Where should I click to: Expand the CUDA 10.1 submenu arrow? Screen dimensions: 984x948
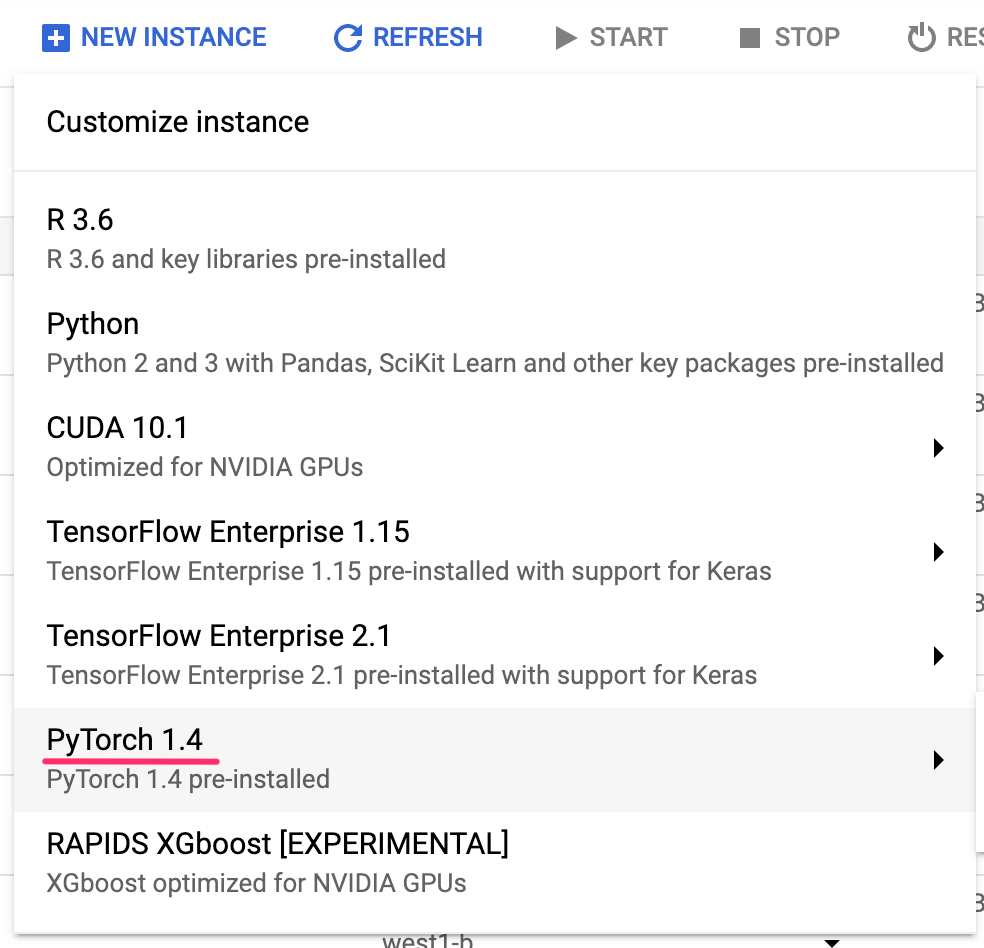(x=938, y=448)
